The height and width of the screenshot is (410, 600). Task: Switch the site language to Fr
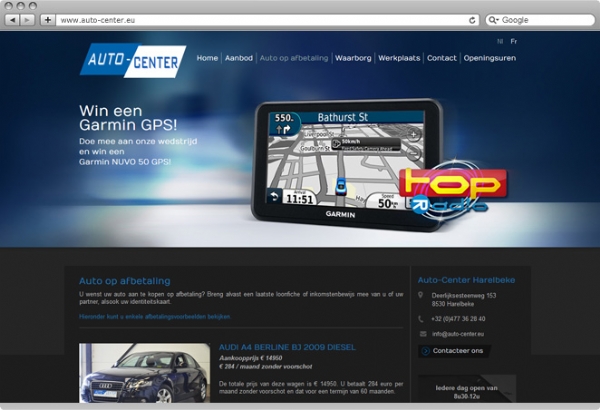(x=514, y=42)
